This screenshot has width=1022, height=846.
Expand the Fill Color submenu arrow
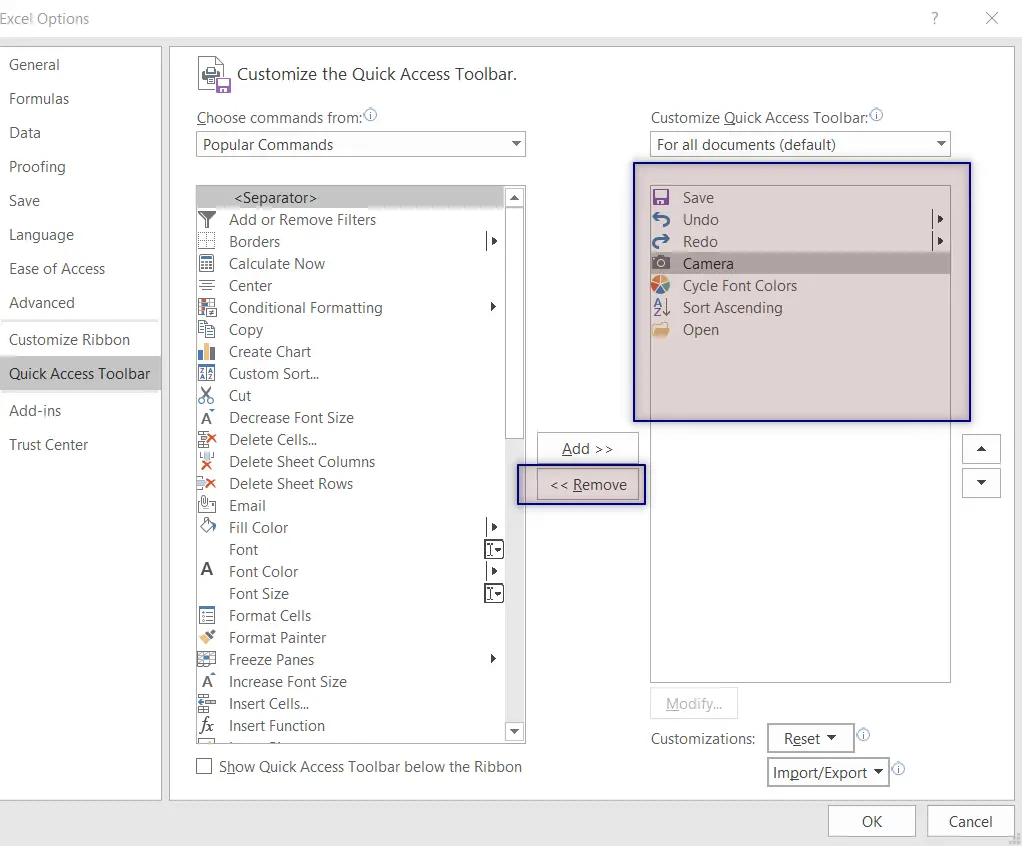(x=493, y=527)
